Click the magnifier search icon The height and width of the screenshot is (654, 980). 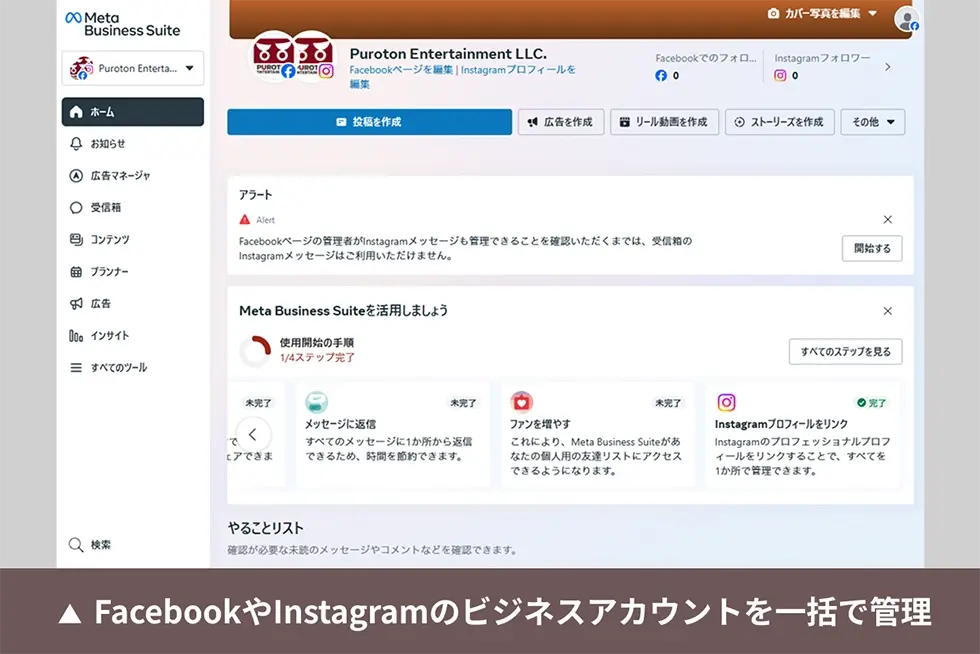coord(76,545)
